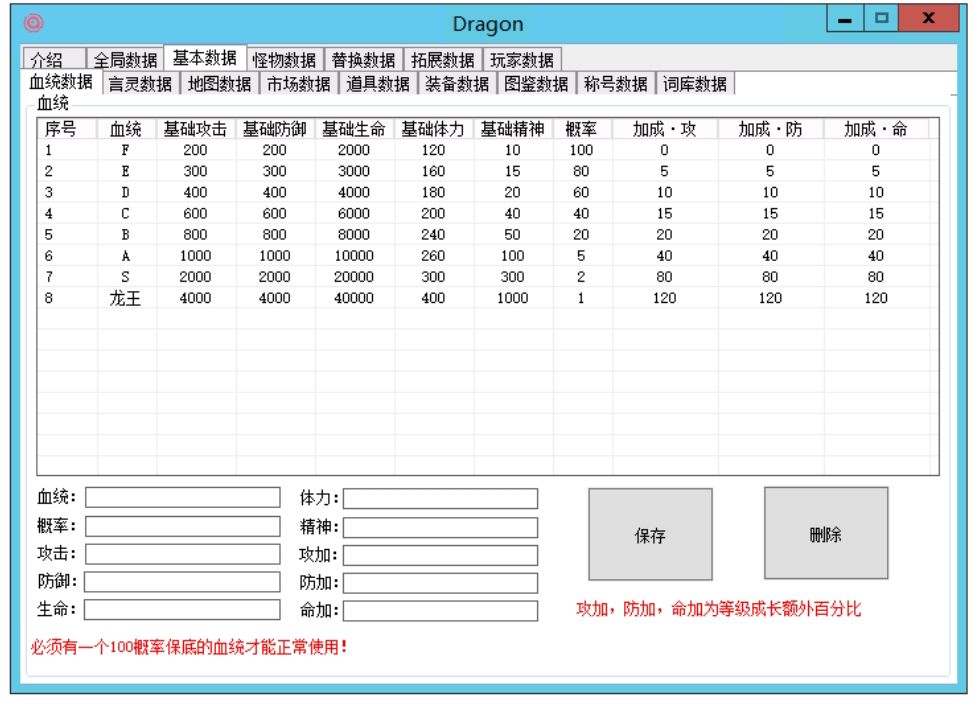Click base life value 20000
The width and height of the screenshot is (979, 705).
click(354, 277)
